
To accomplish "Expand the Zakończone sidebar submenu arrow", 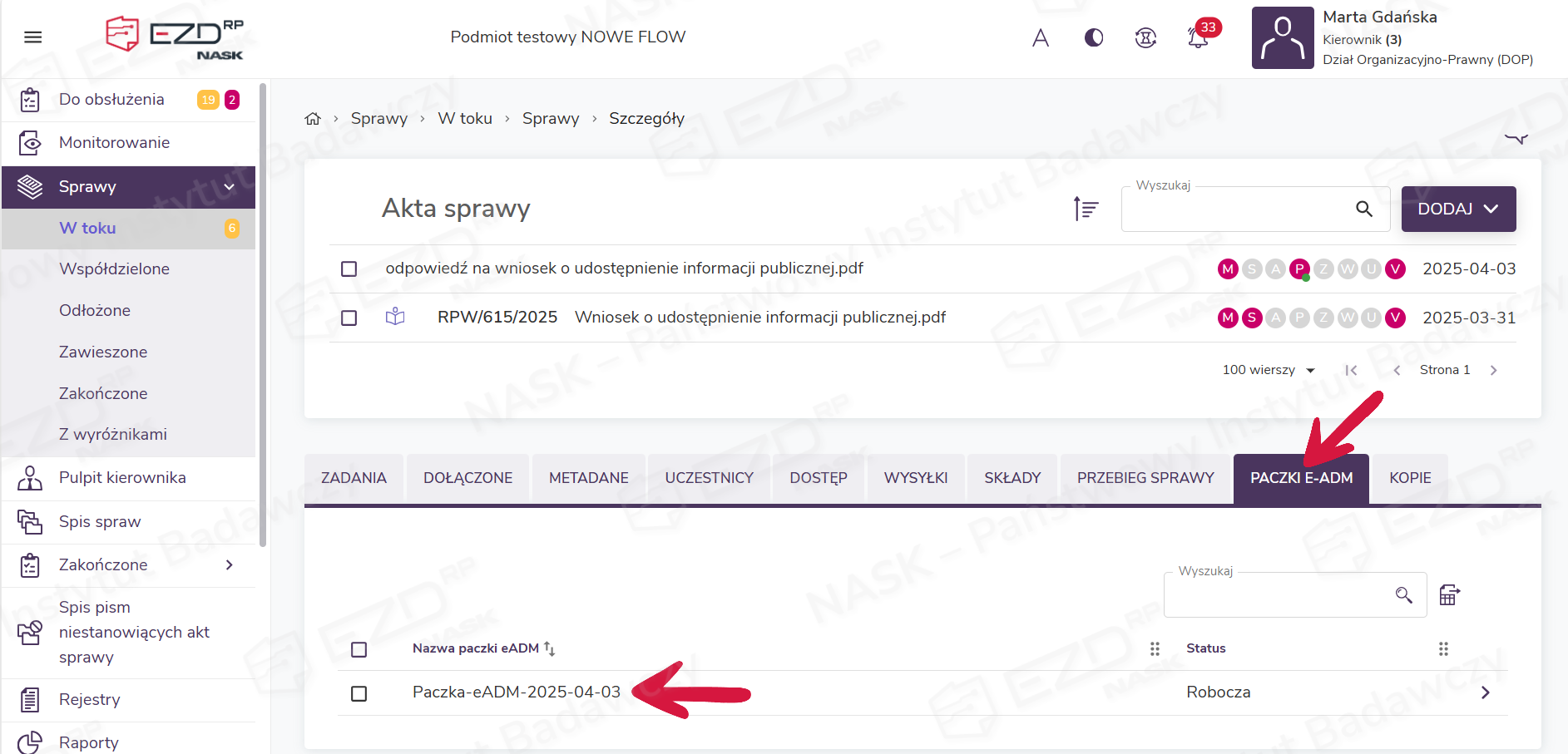I will click(x=230, y=565).
